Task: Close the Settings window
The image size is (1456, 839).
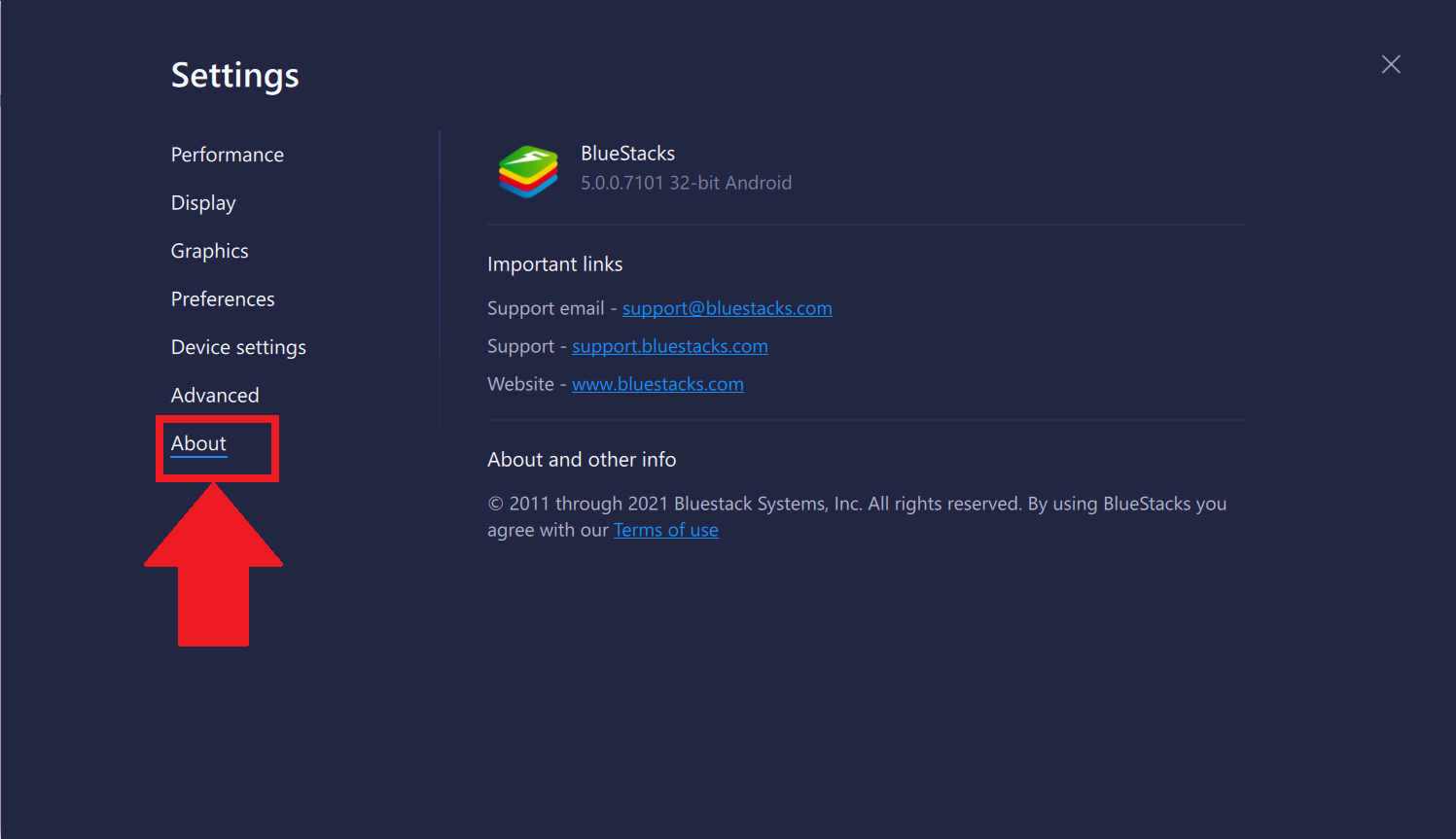Action: pyautogui.click(x=1391, y=64)
